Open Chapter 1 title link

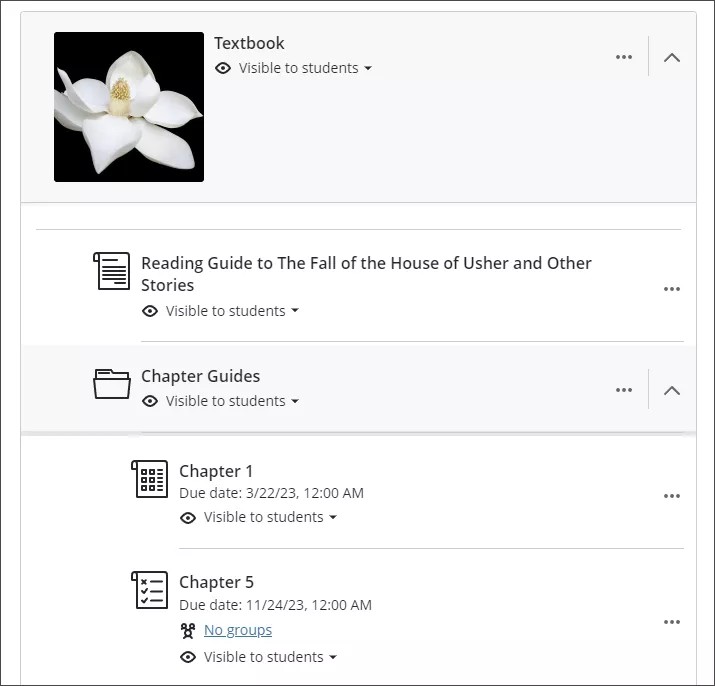pos(216,471)
